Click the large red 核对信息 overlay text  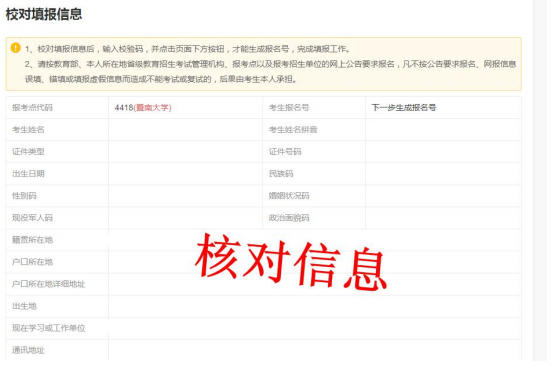291,262
